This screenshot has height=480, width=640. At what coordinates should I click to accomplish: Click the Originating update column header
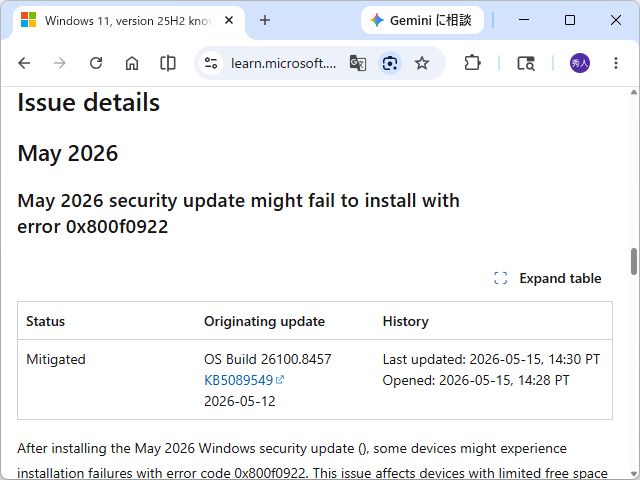point(264,322)
